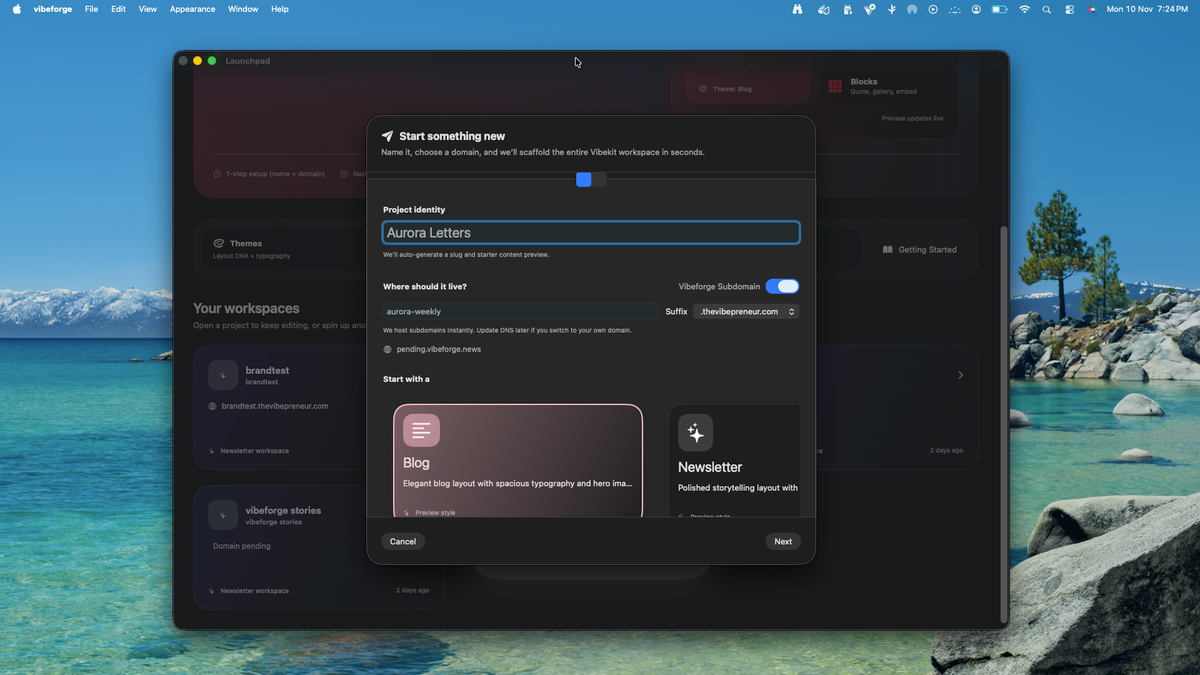The height and width of the screenshot is (675, 1200).
Task: Open Spotlight search in menu bar
Action: coord(1047,9)
